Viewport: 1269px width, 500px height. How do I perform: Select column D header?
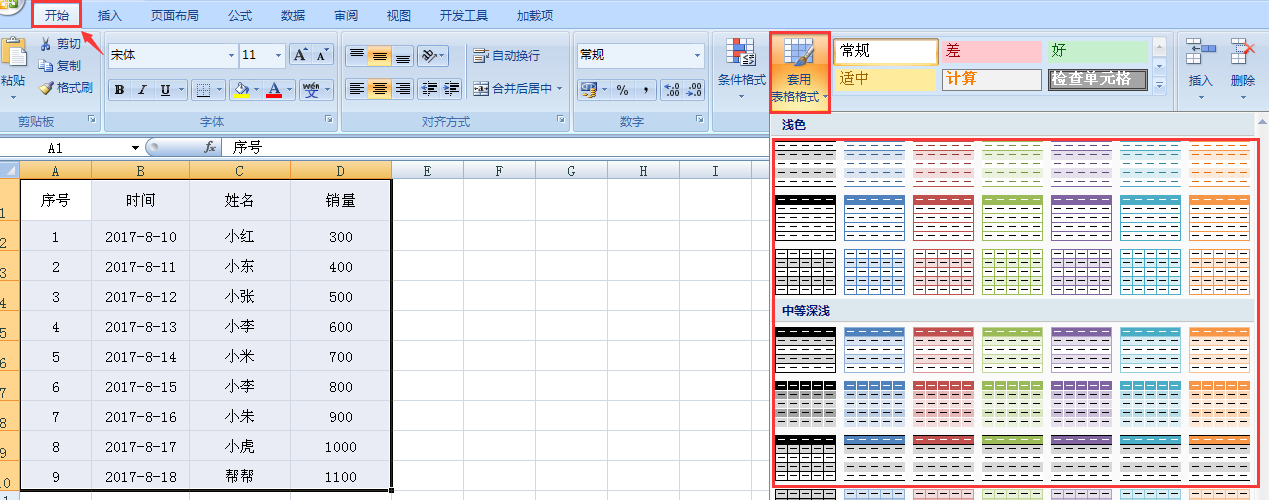point(340,171)
